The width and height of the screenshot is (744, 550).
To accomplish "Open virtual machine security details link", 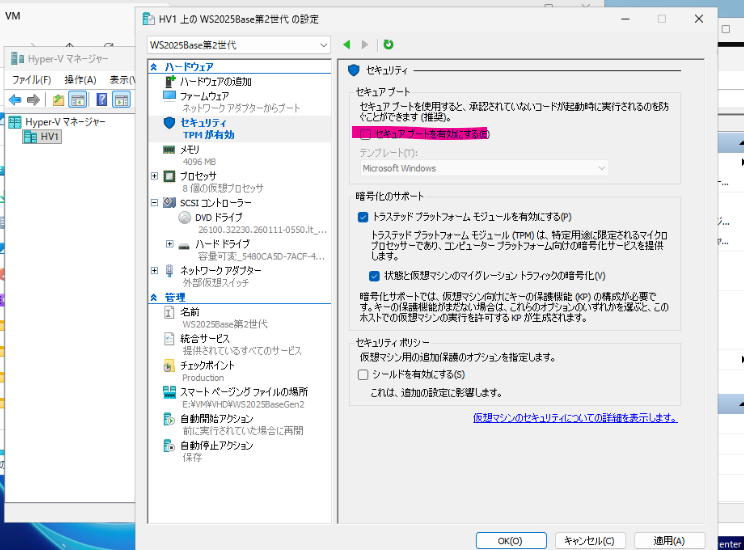I will [575, 418].
